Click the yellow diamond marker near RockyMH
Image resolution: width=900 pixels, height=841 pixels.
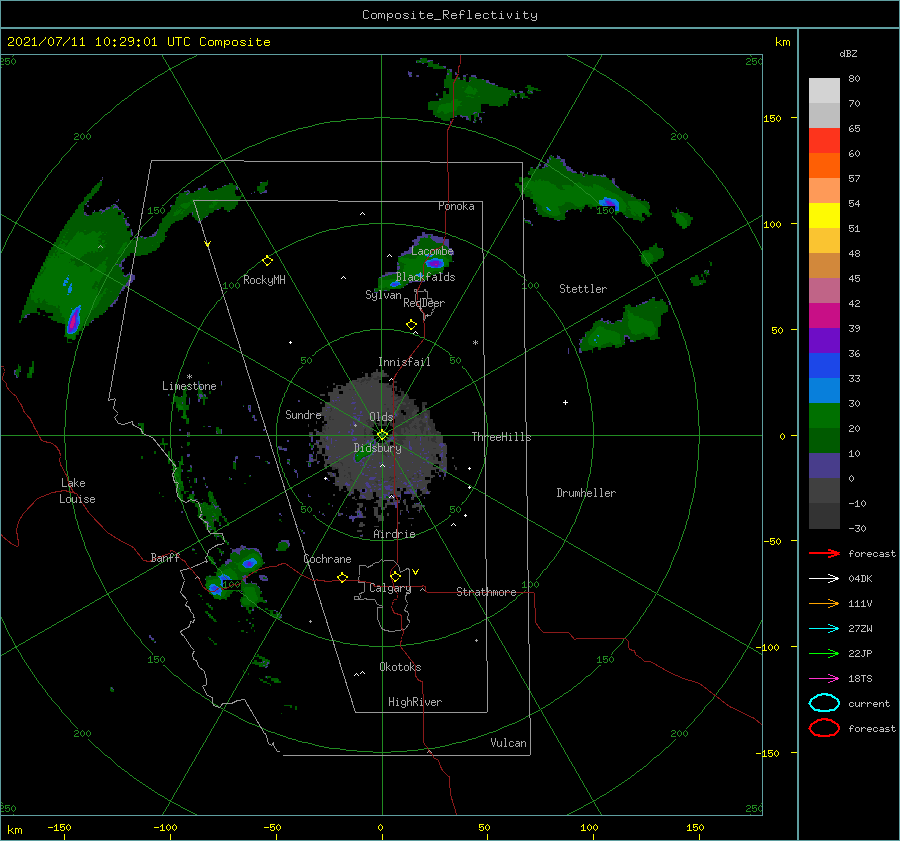coord(267,261)
